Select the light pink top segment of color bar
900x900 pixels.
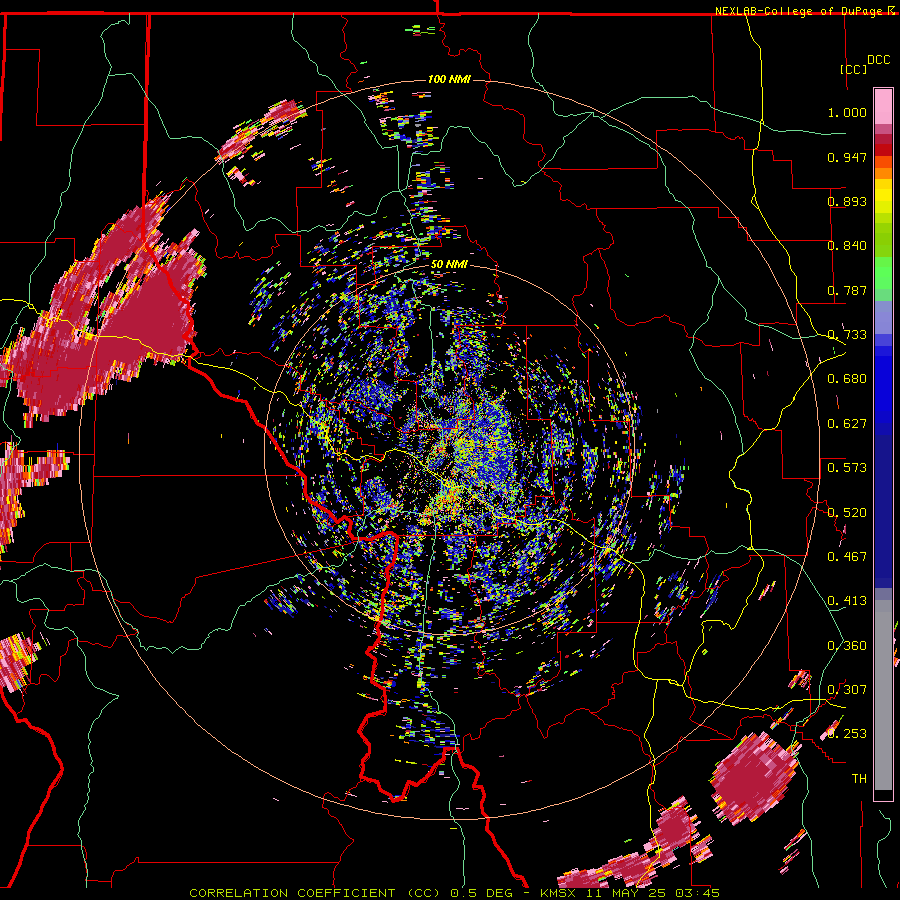(x=883, y=106)
